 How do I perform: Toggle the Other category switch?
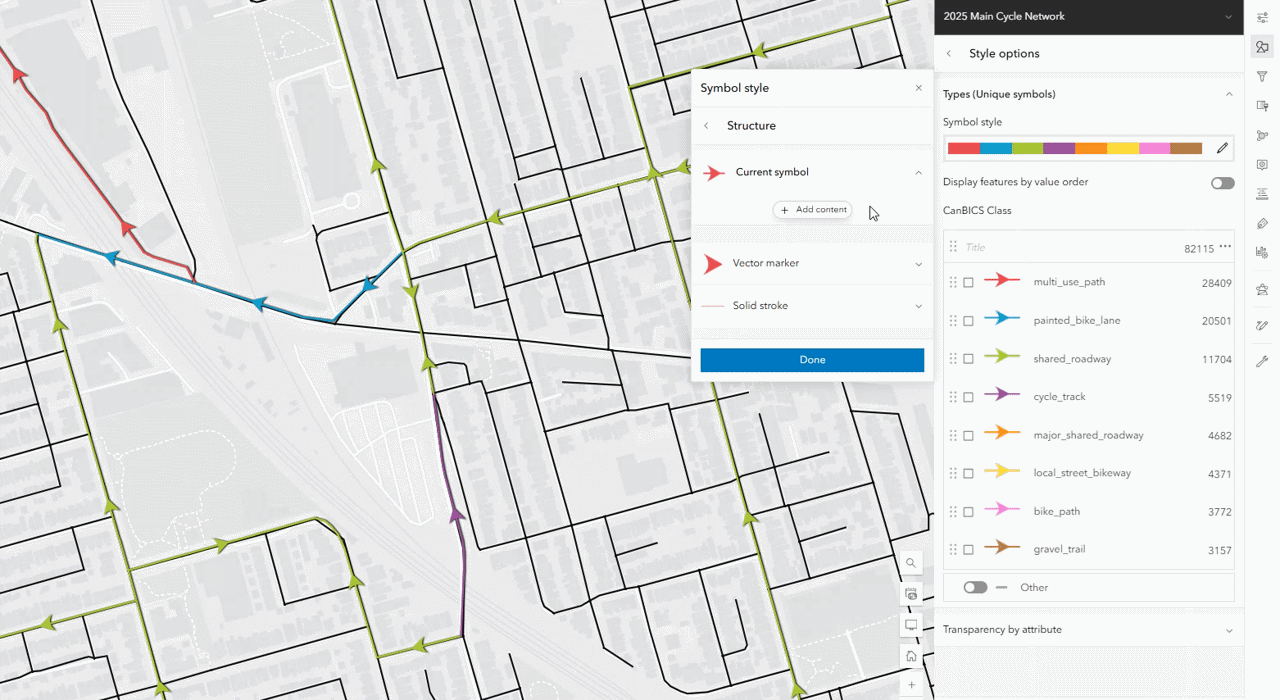click(x=975, y=588)
